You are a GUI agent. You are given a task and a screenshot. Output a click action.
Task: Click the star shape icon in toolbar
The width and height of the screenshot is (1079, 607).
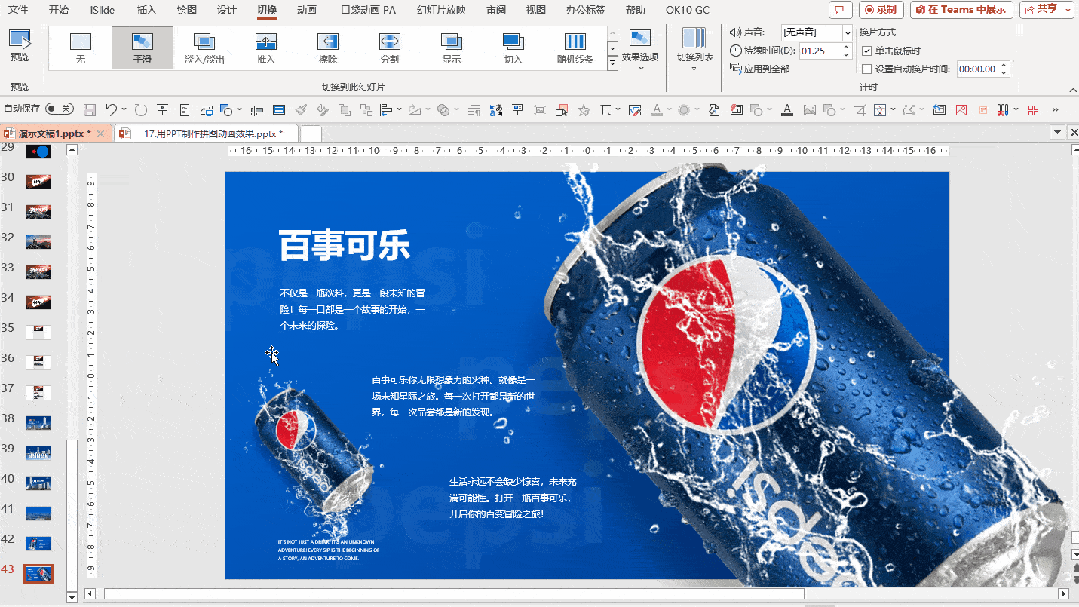click(584, 110)
